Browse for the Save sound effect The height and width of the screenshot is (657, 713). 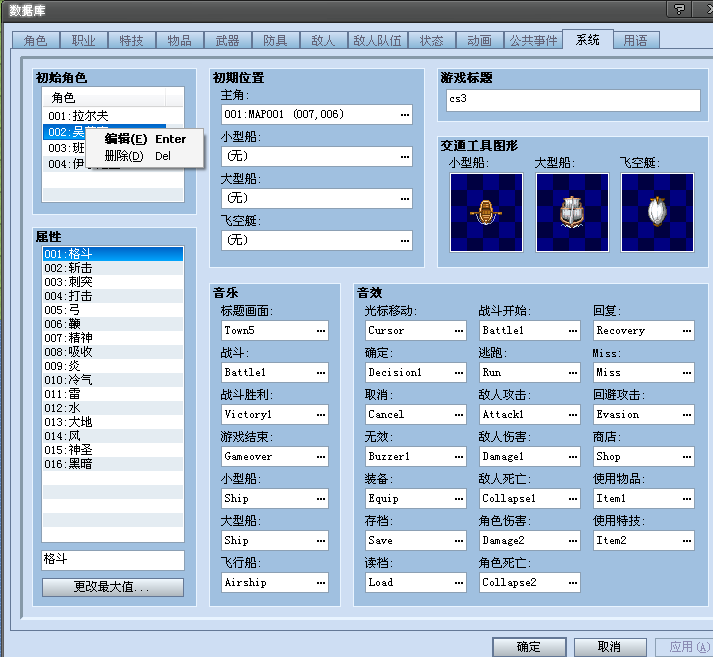coord(459,540)
